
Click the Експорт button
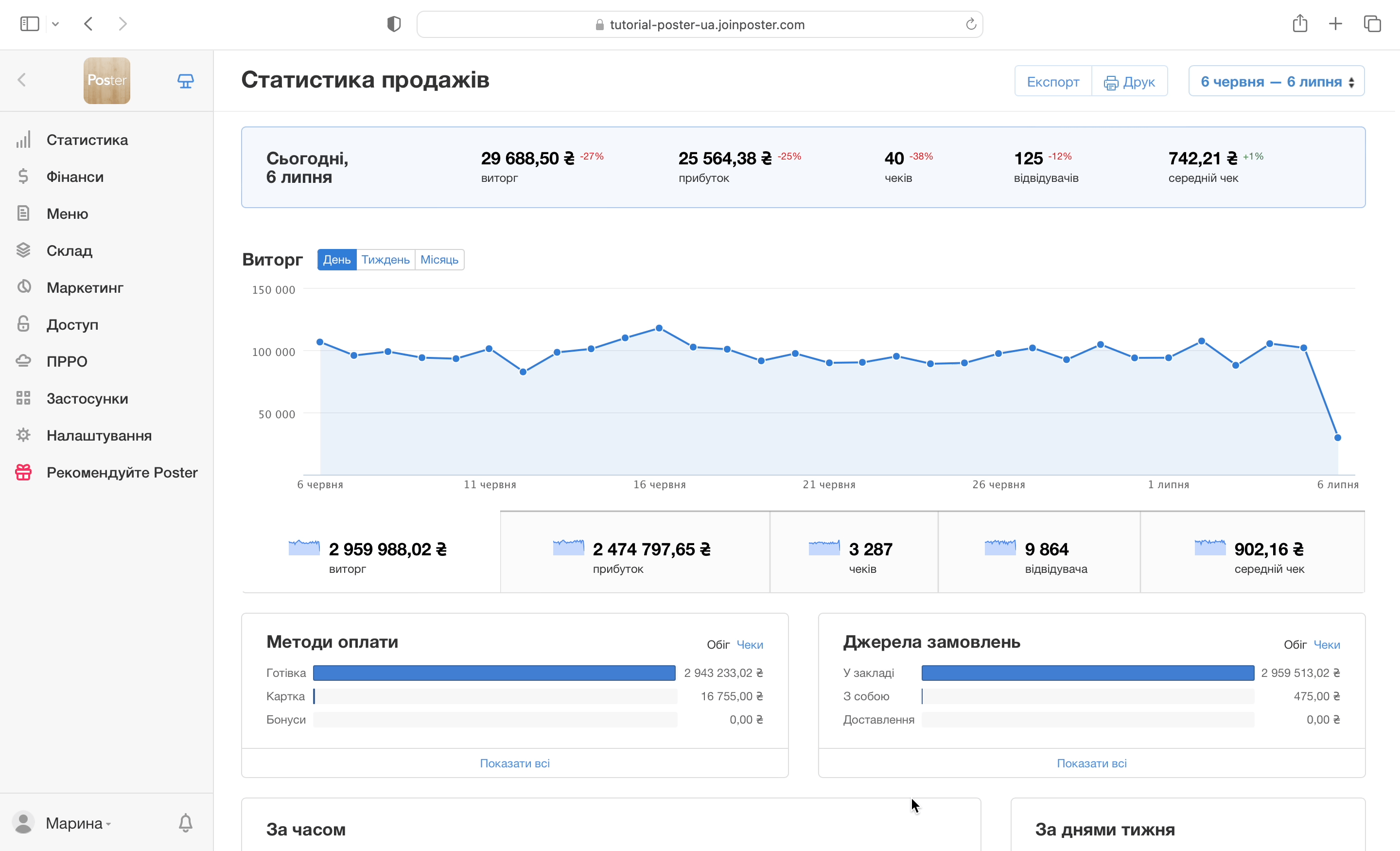point(1052,81)
